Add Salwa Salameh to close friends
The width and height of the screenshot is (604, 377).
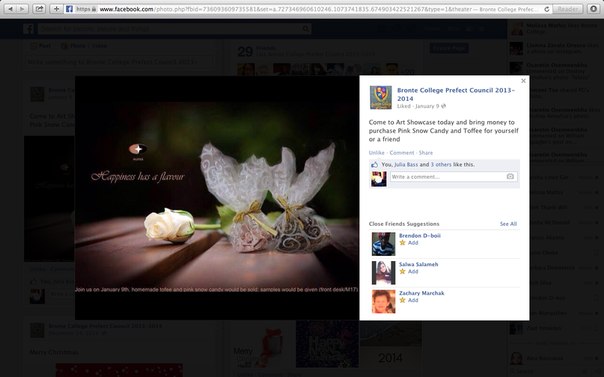point(409,271)
